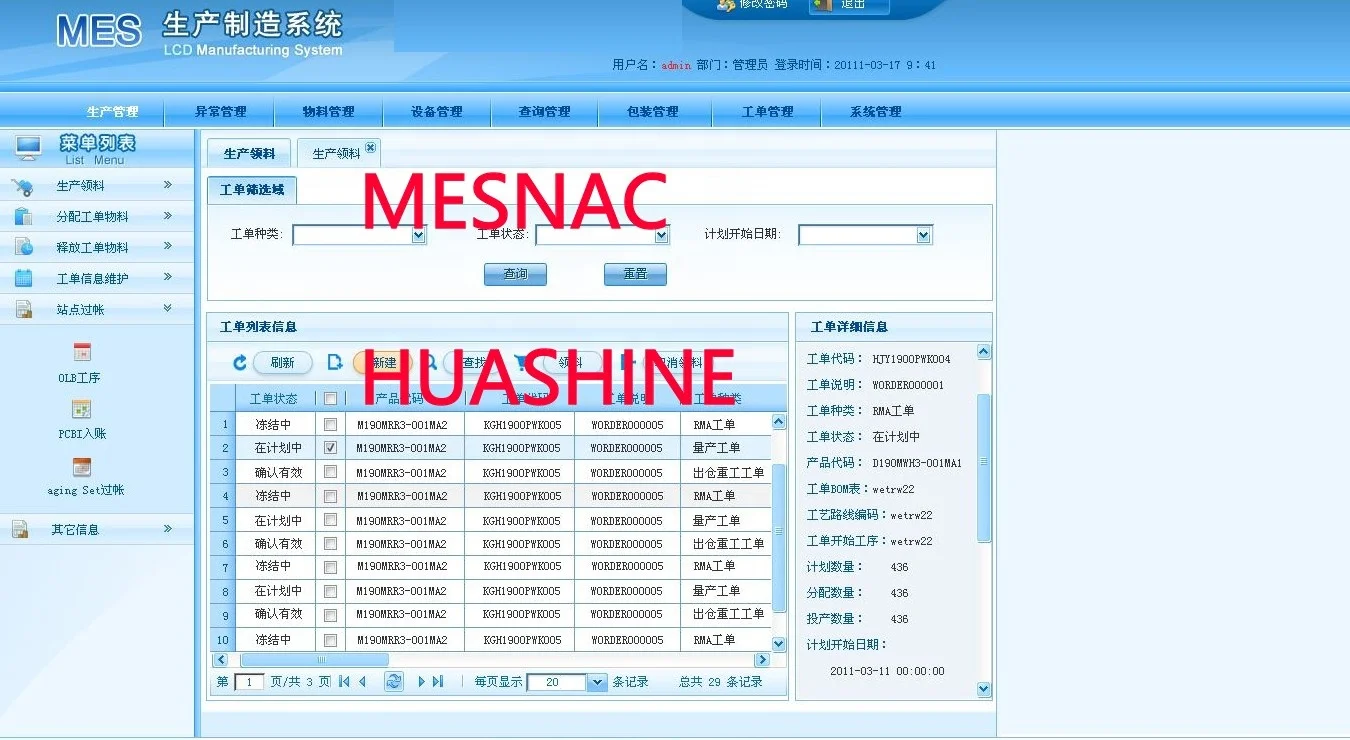Image resolution: width=1350 pixels, height=740 pixels.
Task: Collapse the 站点过帐 sidebar section chevron
Action: 168,308
